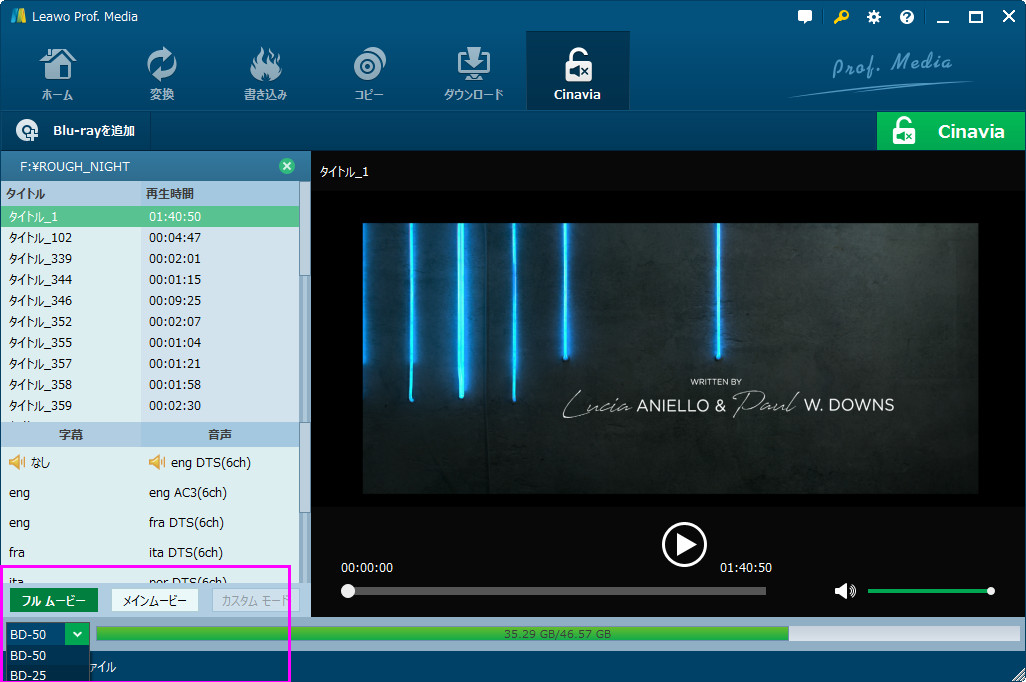The height and width of the screenshot is (682, 1026).
Task: Select title row タイトル_352
Action: pyautogui.click(x=150, y=321)
